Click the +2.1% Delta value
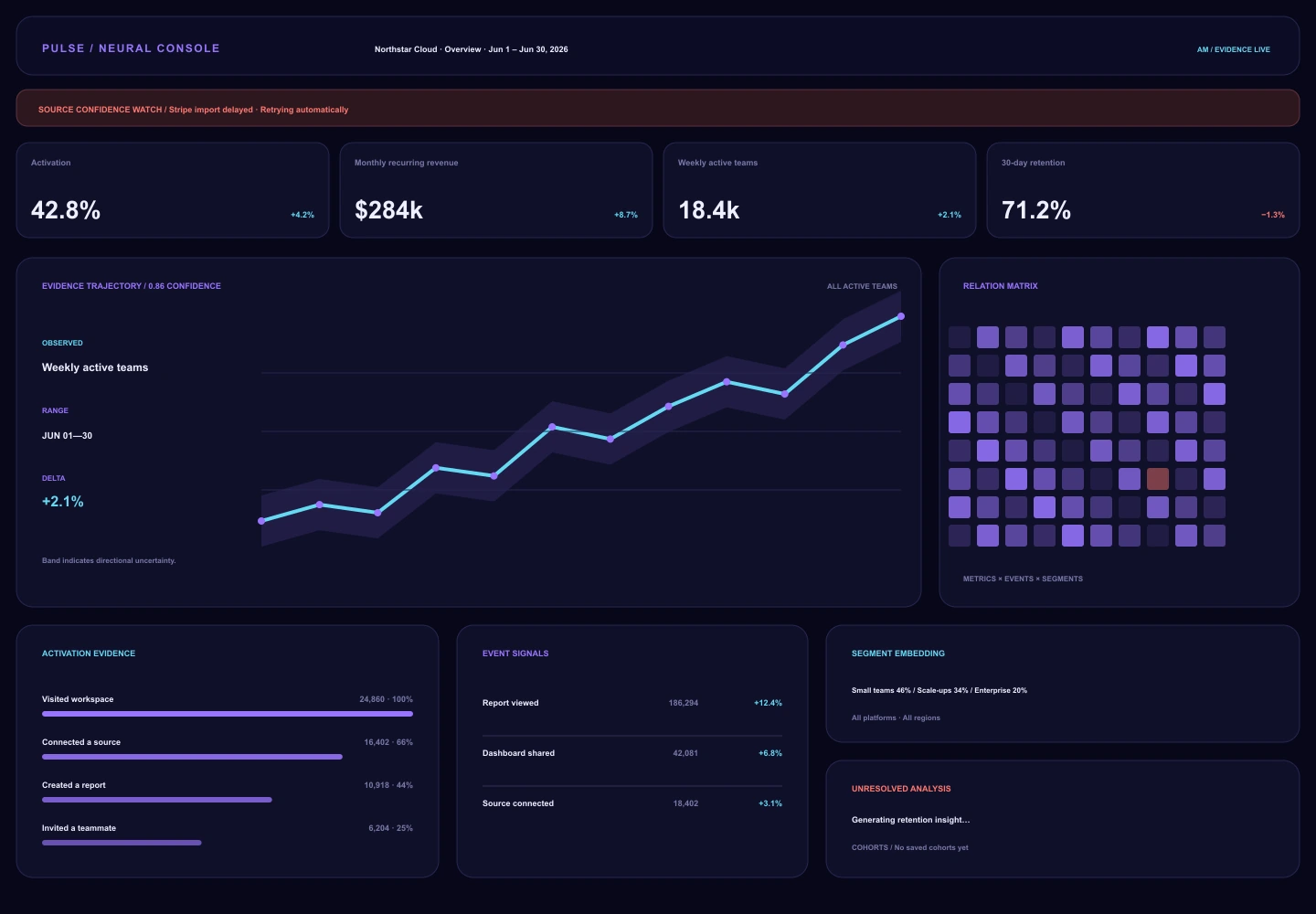This screenshot has height=914, width=1316. (62, 502)
